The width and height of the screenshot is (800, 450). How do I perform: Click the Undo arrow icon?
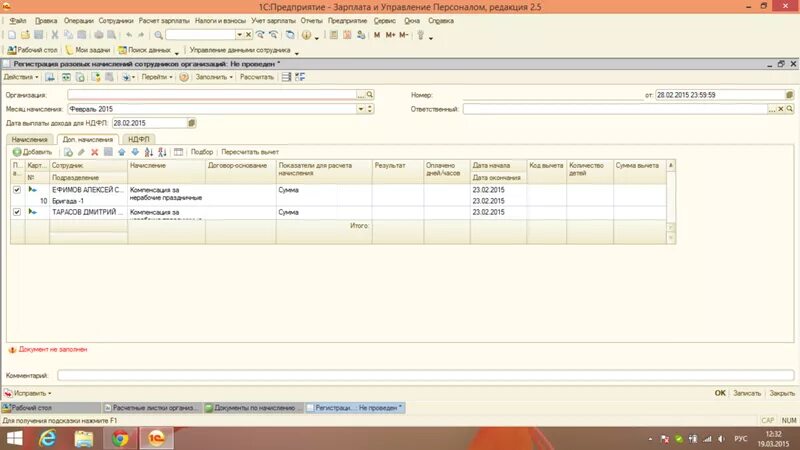[x=129, y=35]
